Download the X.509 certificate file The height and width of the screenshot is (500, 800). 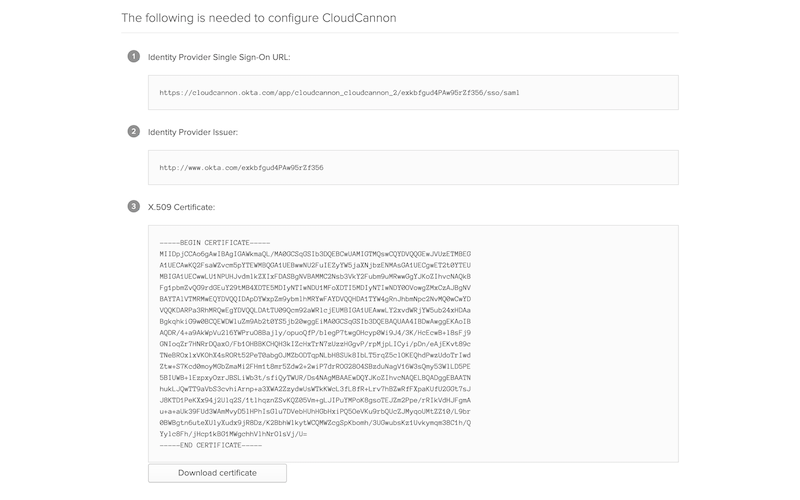[x=217, y=473]
